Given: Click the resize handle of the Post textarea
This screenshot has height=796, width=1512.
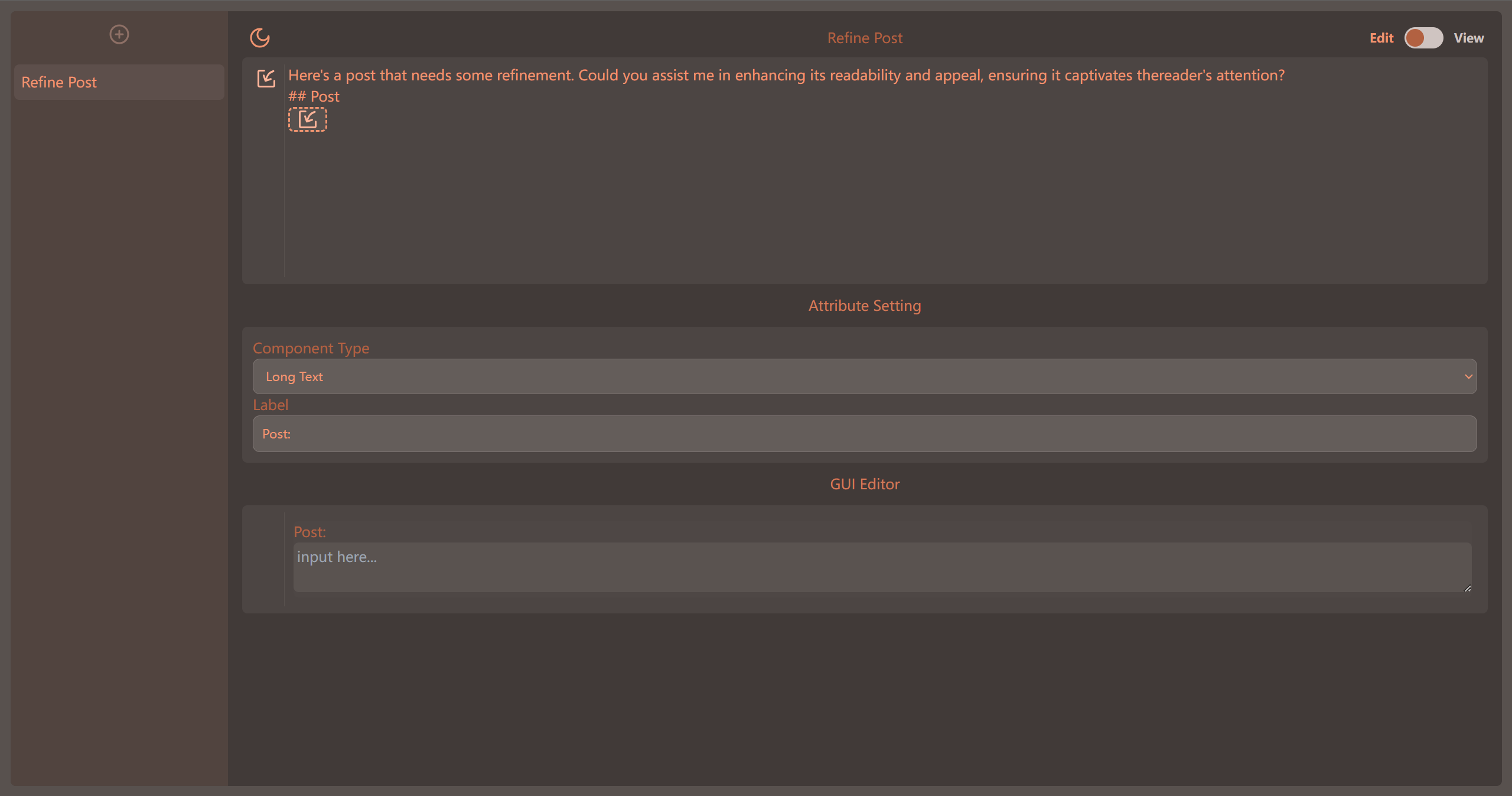Looking at the screenshot, I should 1467,588.
